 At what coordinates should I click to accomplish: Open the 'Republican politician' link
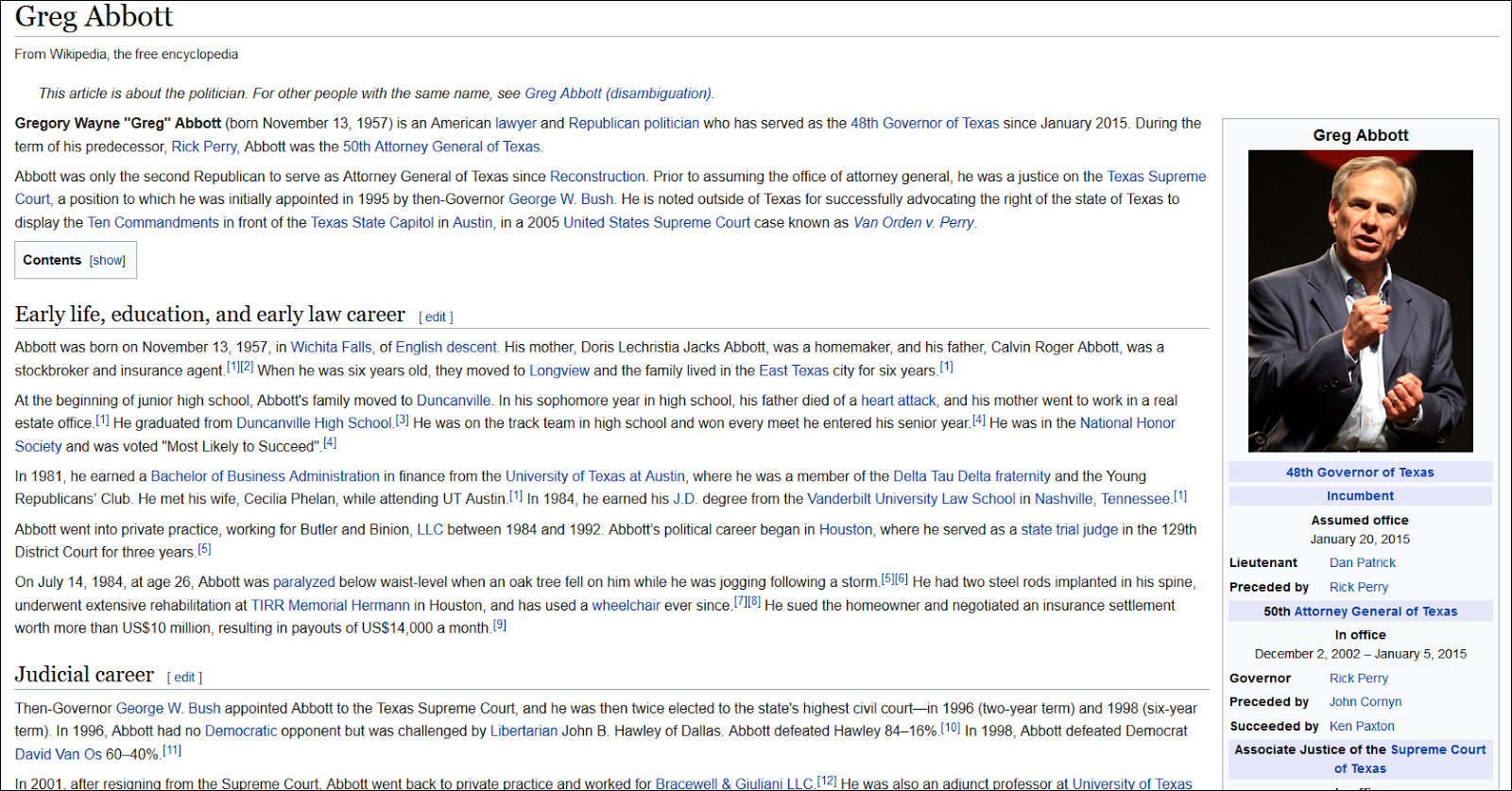634,123
